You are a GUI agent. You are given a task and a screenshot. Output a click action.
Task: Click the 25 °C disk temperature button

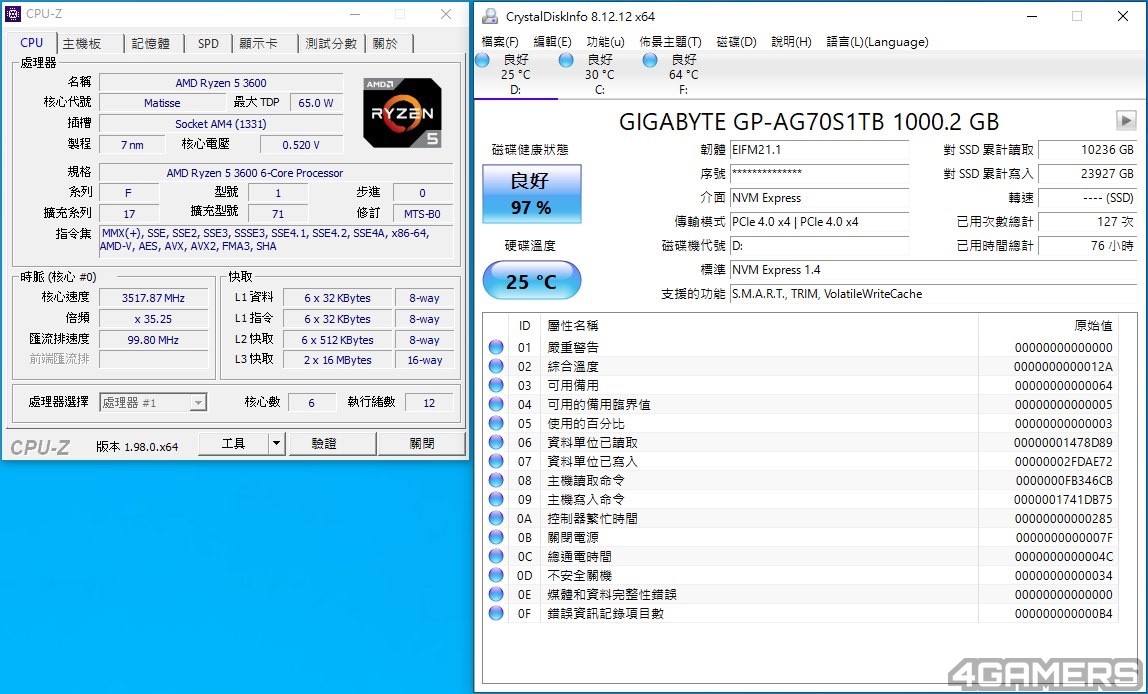[x=532, y=281]
